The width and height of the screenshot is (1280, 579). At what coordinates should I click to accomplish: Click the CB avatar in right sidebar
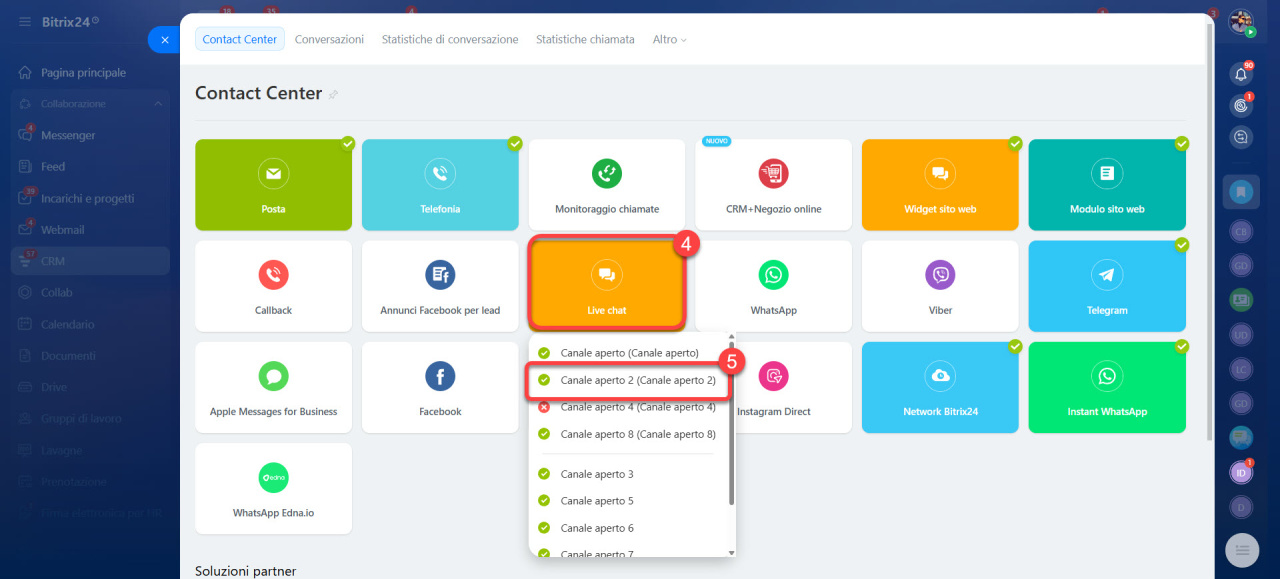coord(1241,231)
